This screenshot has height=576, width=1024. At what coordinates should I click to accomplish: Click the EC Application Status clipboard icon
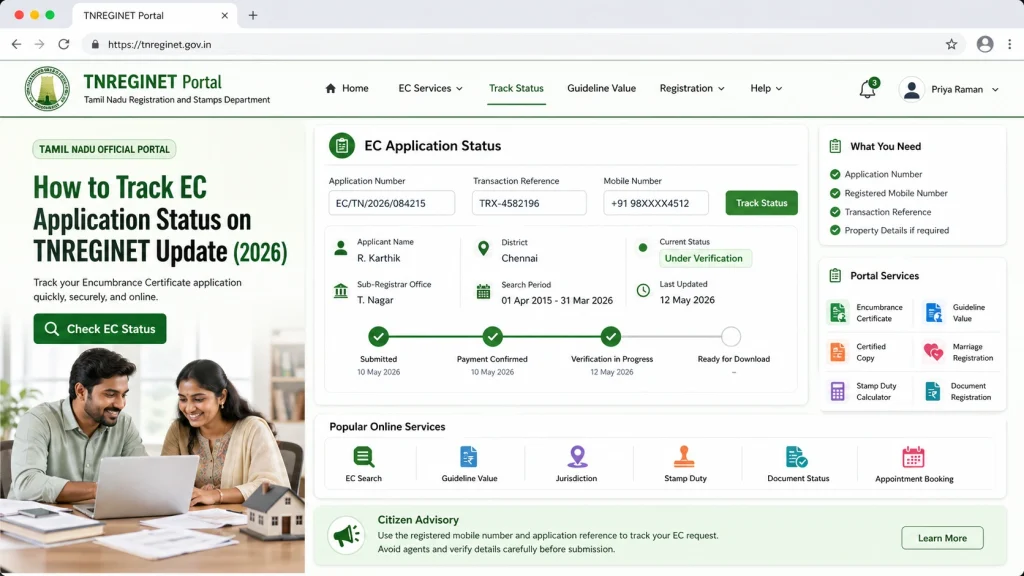coord(342,146)
